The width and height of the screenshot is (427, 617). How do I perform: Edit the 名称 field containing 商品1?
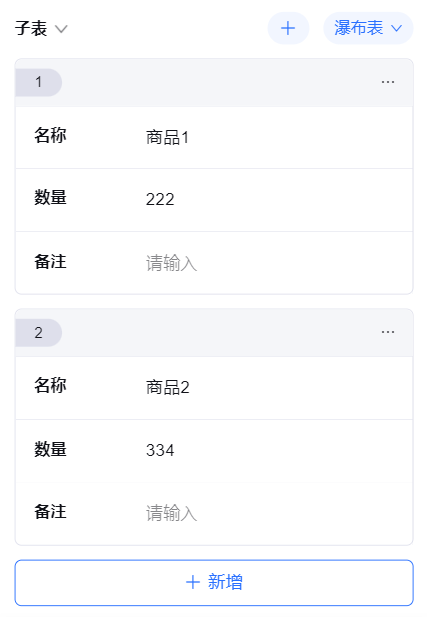point(275,138)
